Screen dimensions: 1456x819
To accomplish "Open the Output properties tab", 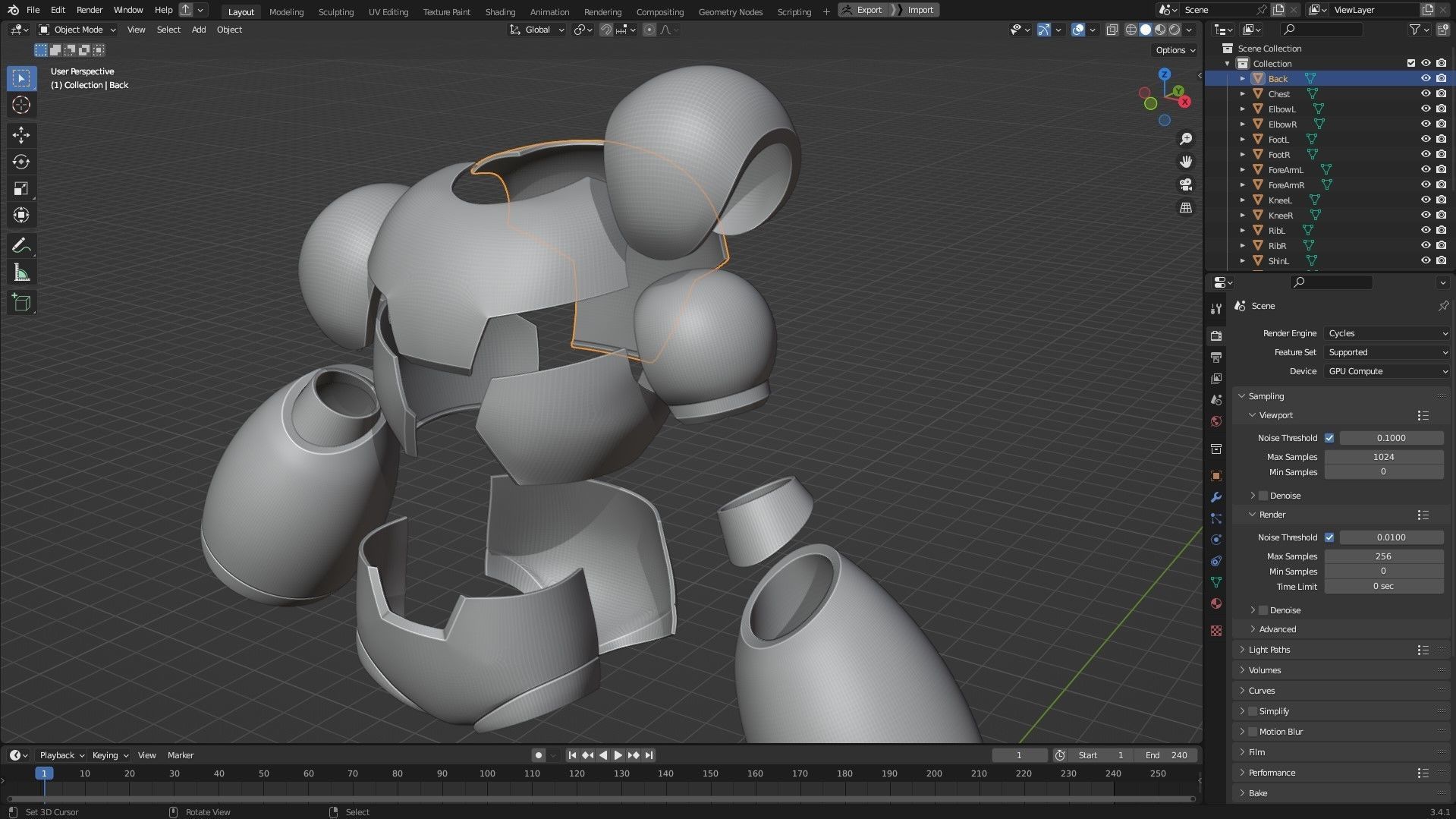I will coord(1216,357).
